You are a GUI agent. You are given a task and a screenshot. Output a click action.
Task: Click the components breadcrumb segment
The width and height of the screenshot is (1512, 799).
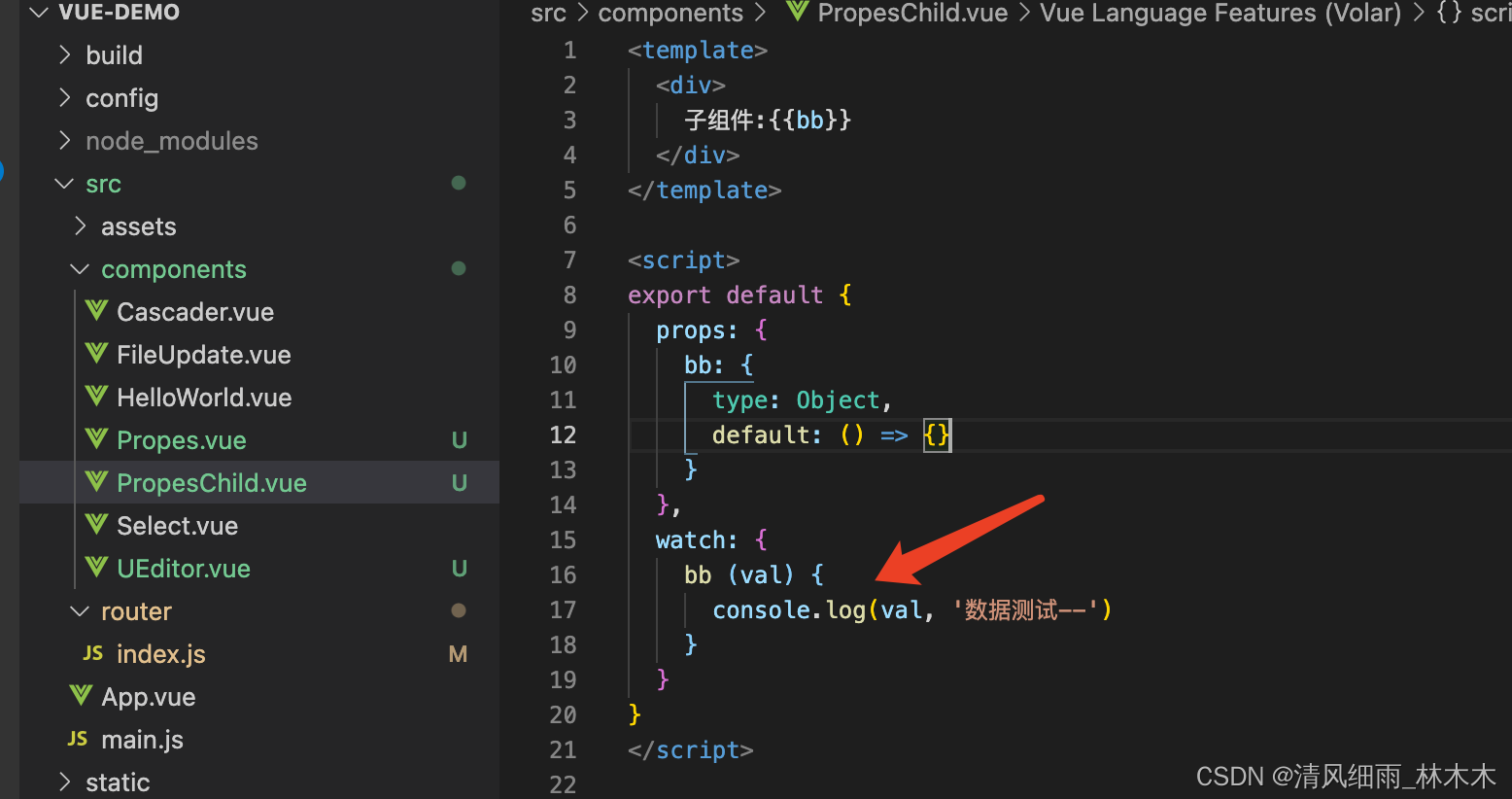670,13
